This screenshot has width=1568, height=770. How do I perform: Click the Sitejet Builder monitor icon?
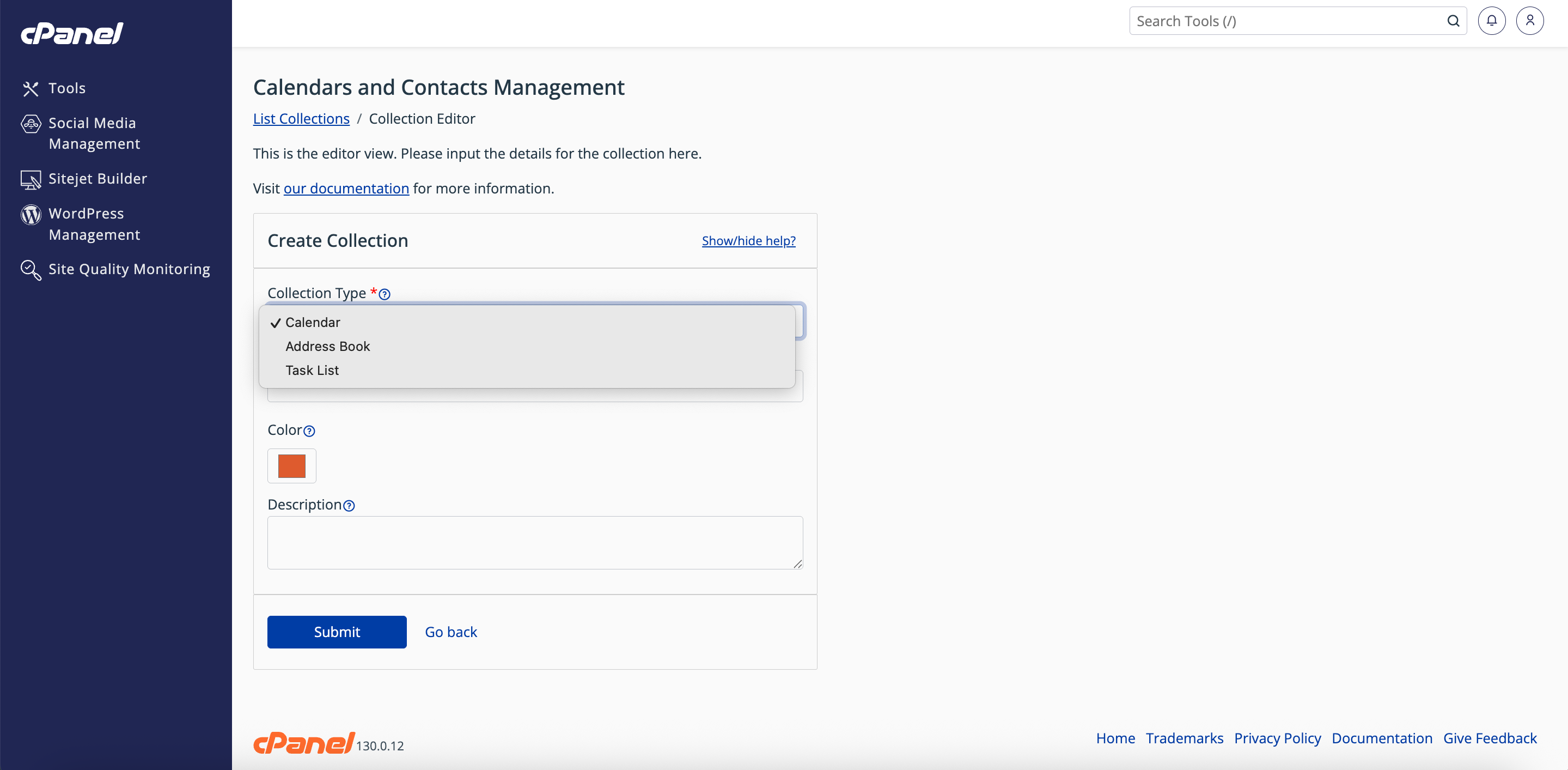coord(30,180)
